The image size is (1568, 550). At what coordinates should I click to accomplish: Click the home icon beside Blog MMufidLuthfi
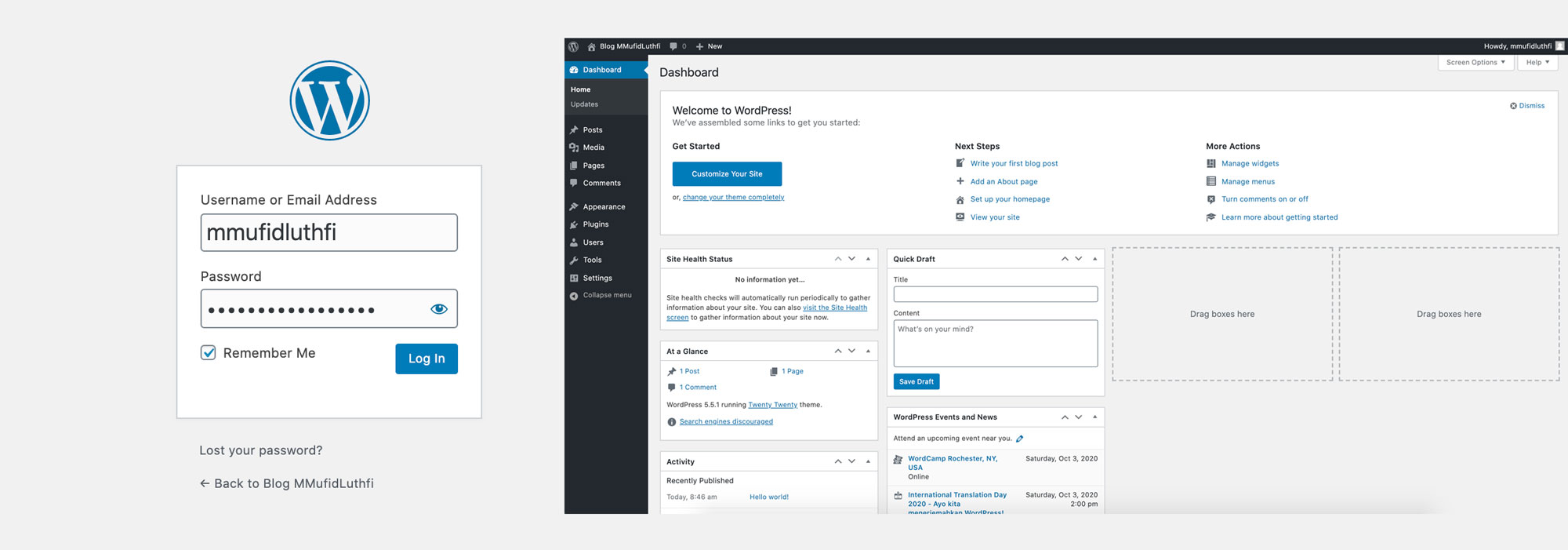(x=591, y=46)
